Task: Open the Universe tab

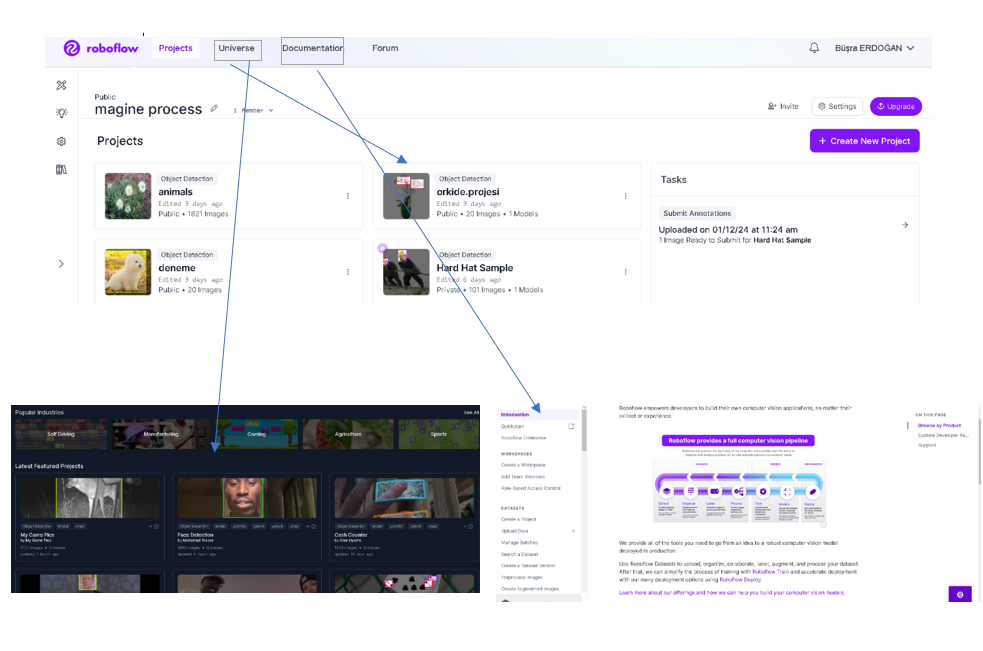Action: (237, 48)
